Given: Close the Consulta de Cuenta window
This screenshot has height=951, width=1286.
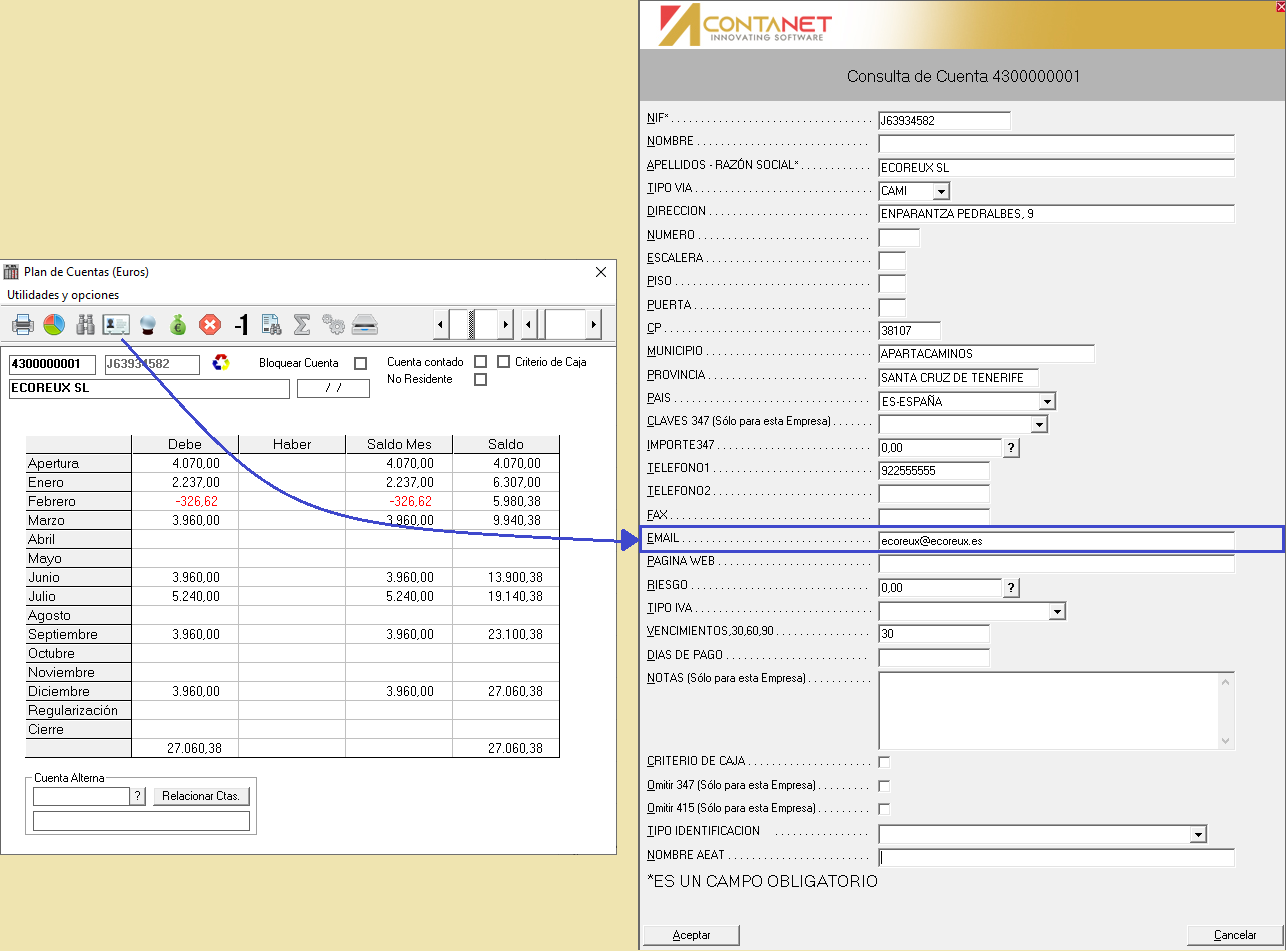Looking at the screenshot, I should [1280, 6].
